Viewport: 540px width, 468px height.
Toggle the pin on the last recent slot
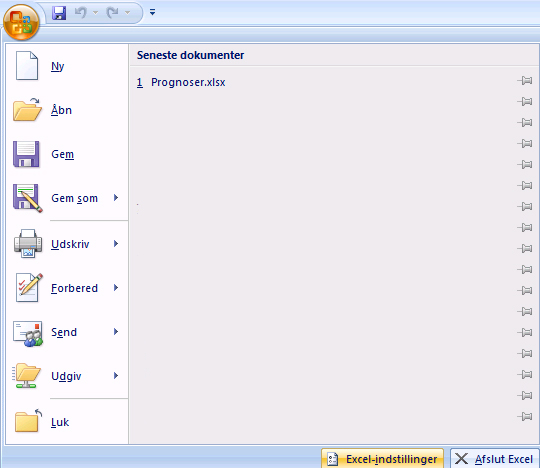pos(525,416)
